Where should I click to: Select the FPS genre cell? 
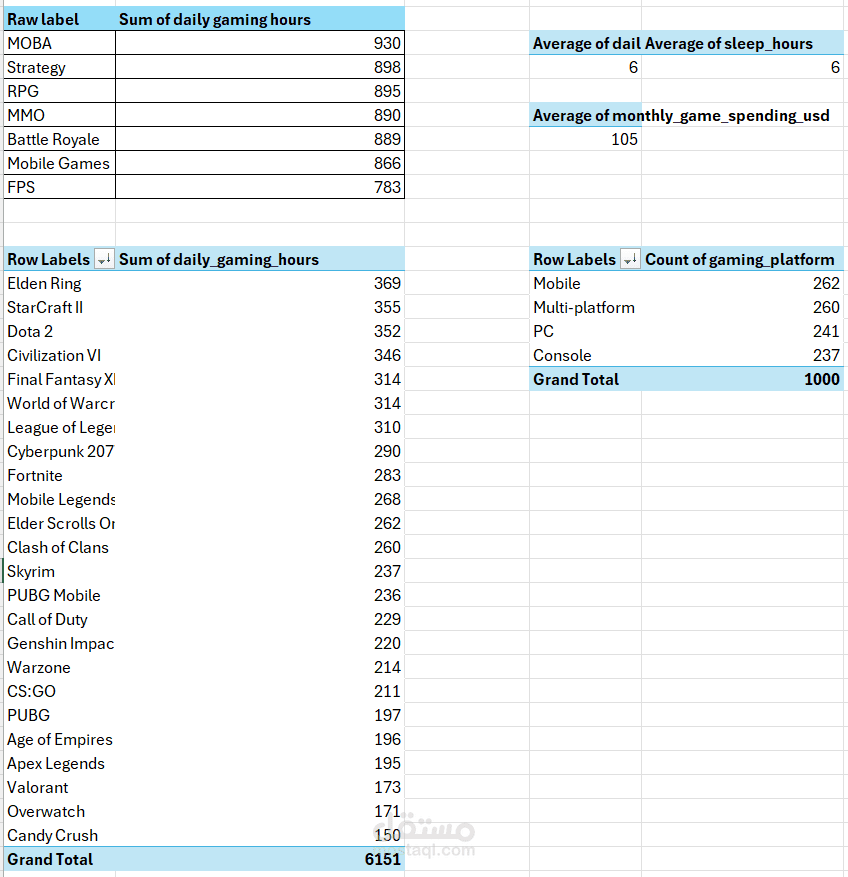pyautogui.click(x=59, y=187)
